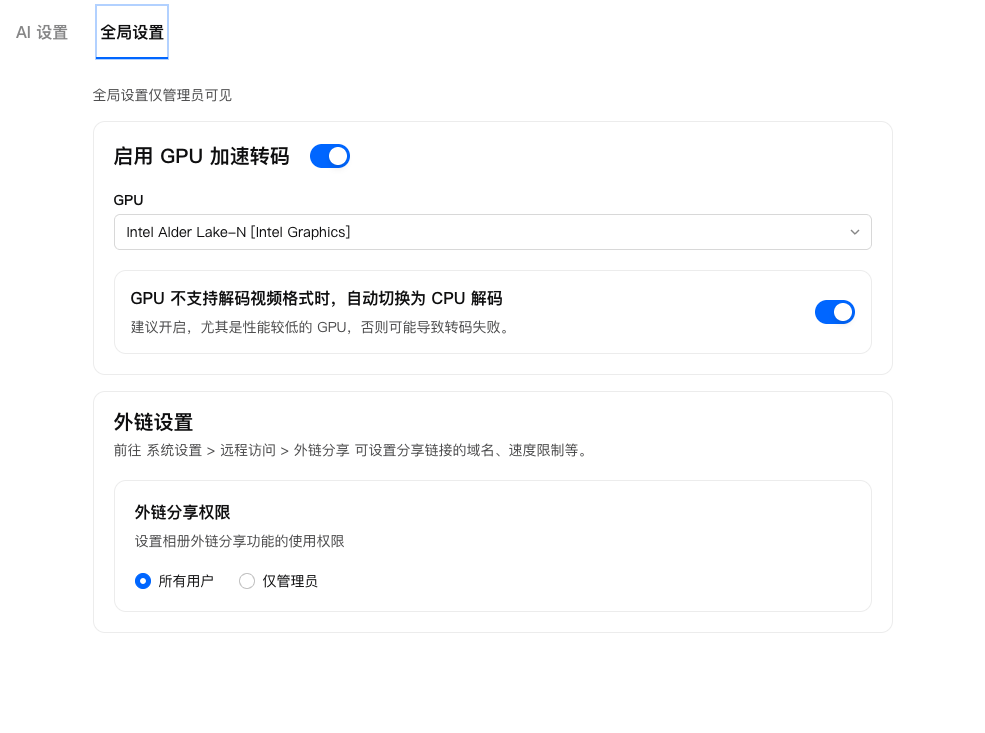Image resolution: width=985 pixels, height=733 pixels.
Task: Click the chevron on the GPU dropdown
Action: [x=855, y=231]
